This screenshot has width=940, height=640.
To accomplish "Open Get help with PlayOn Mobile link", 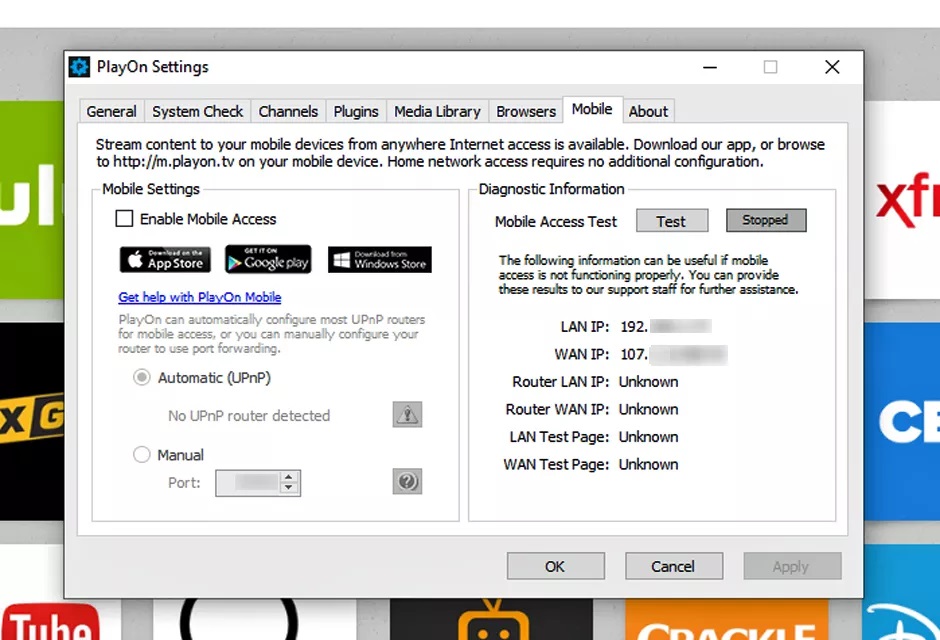I will tap(200, 297).
